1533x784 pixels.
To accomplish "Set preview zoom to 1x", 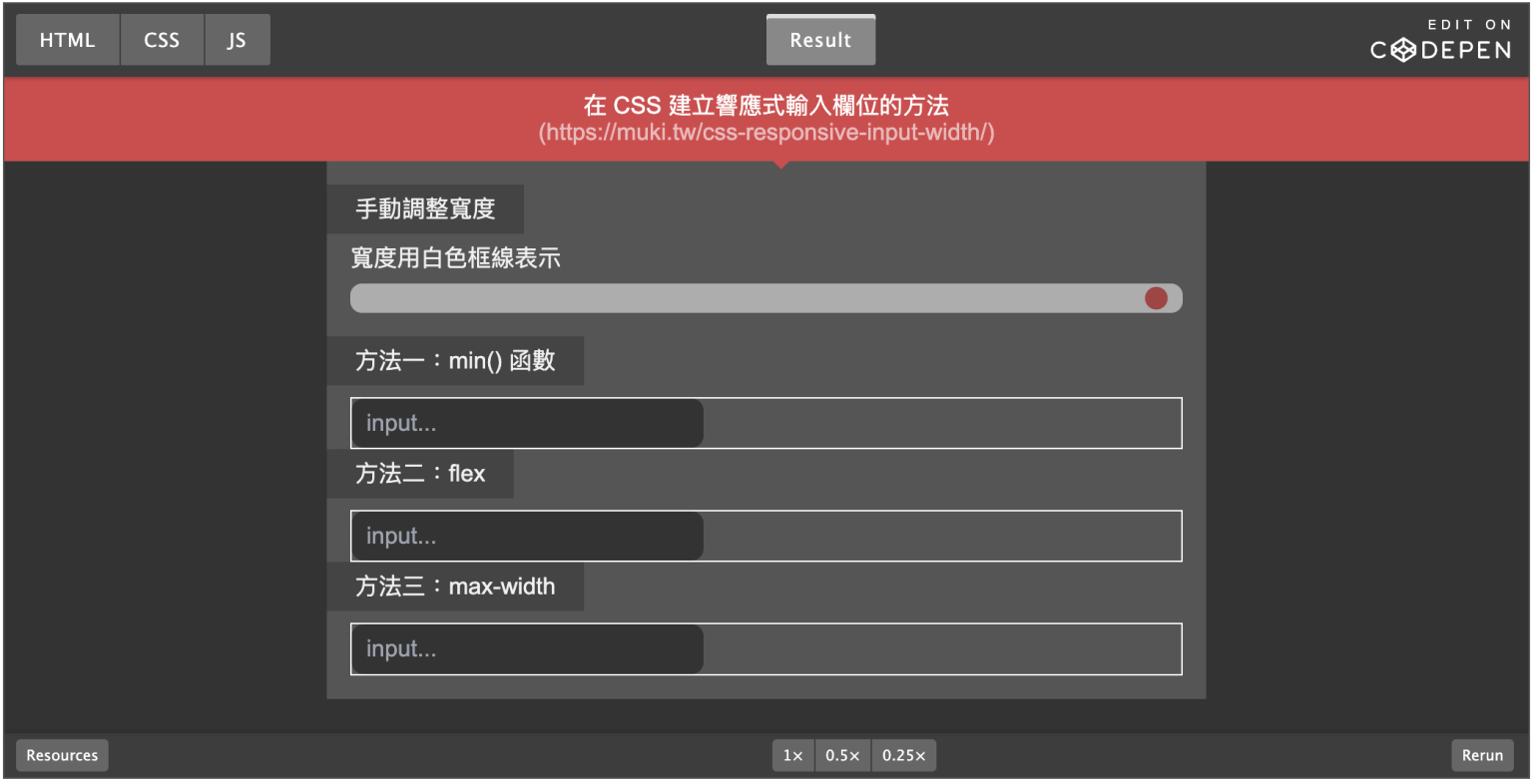I will [792, 755].
